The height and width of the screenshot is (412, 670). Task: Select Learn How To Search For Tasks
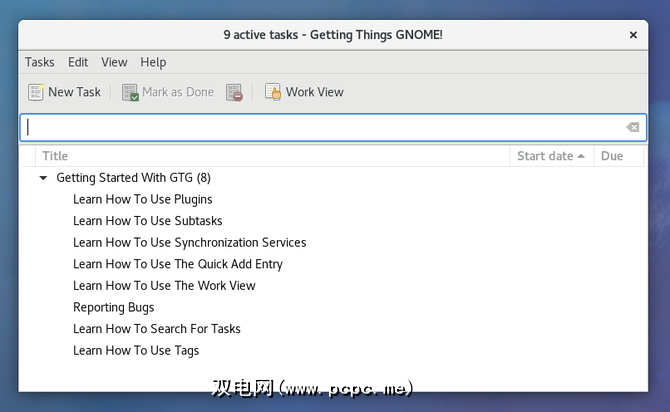tap(157, 329)
